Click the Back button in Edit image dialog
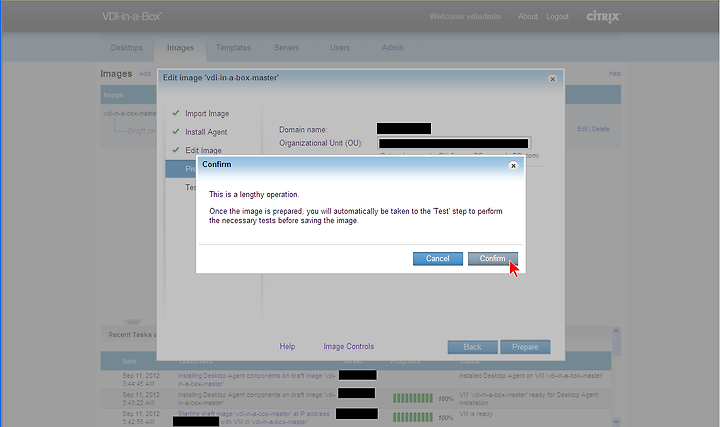This screenshot has width=720, height=427. [x=472, y=347]
